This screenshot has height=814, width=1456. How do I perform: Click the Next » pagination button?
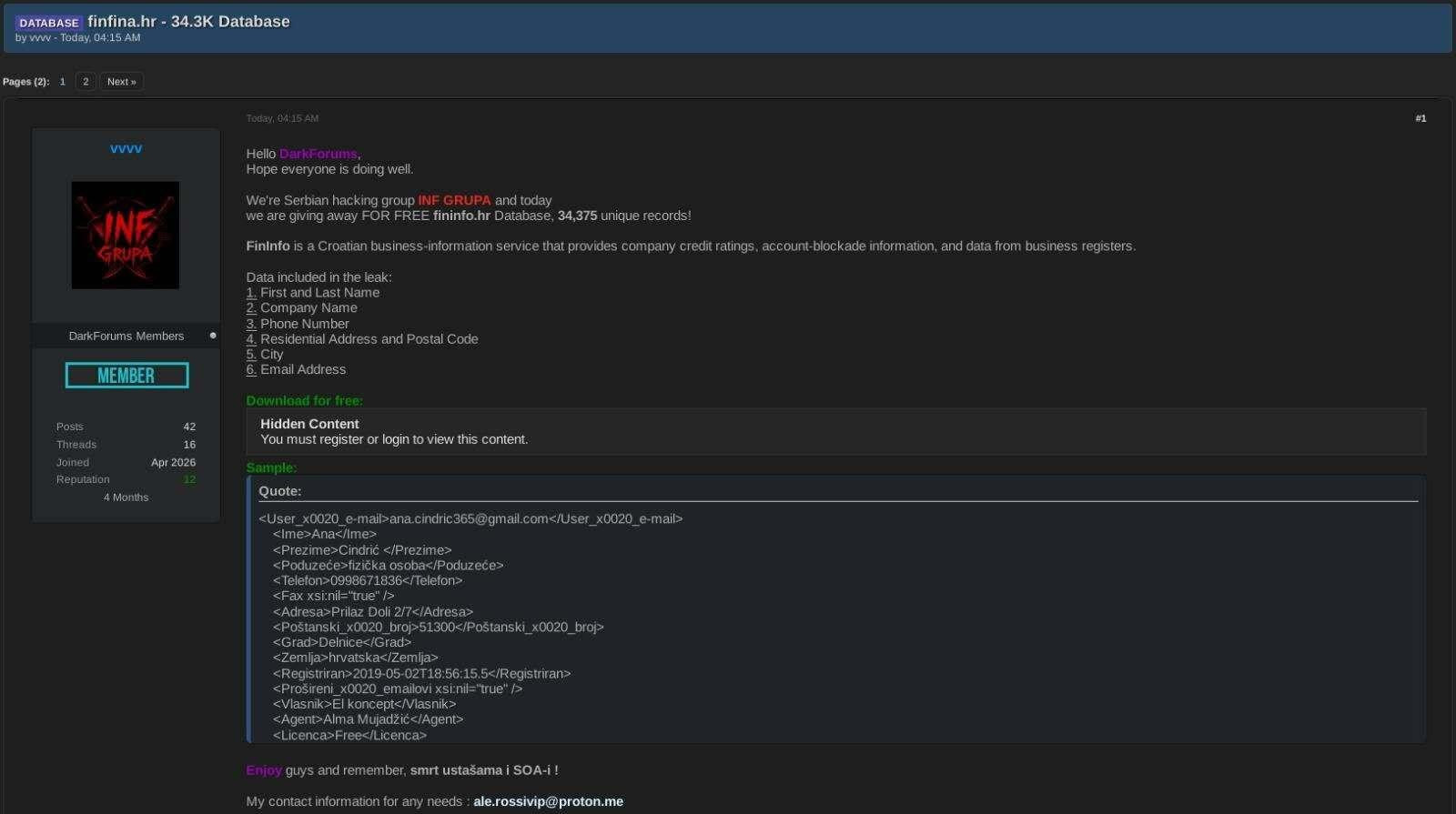pos(121,82)
